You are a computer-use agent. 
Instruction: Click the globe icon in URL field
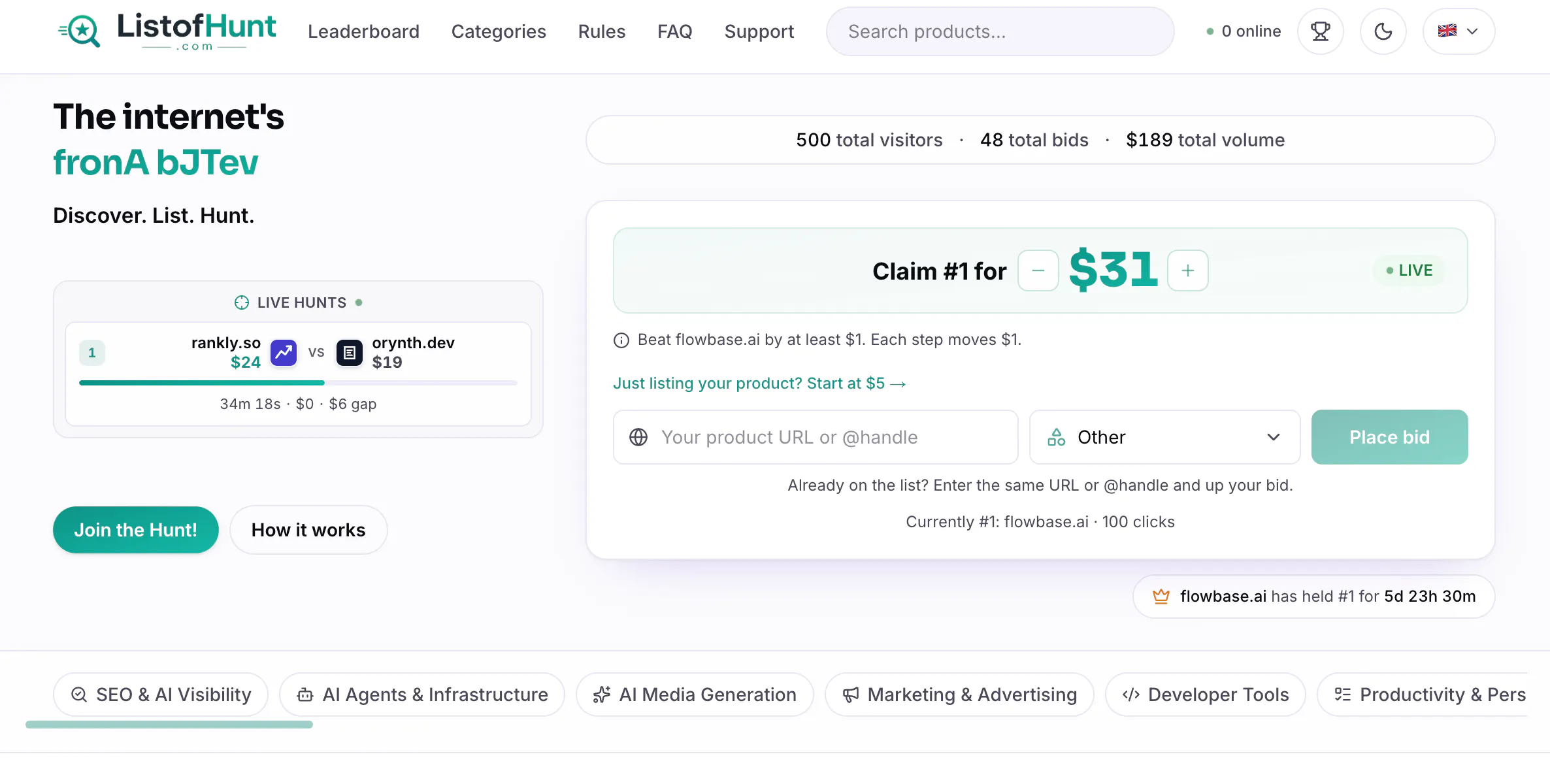click(x=638, y=437)
